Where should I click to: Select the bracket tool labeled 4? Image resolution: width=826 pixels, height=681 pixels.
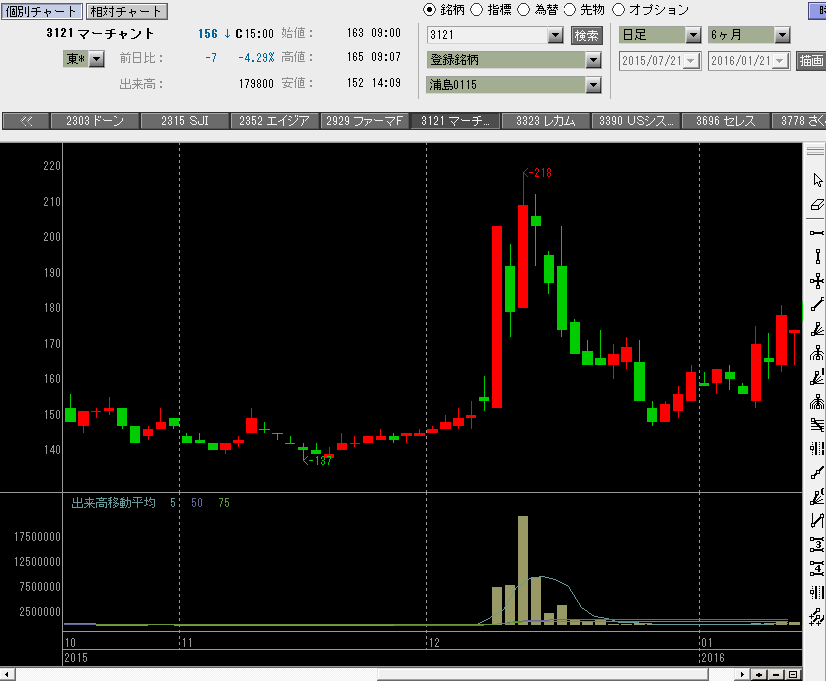[817, 569]
